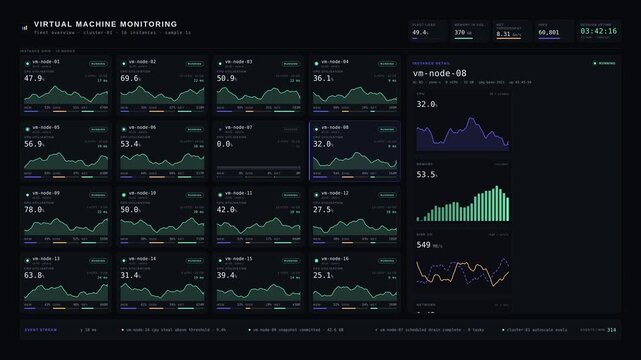641x360 pixels.
Task: Open the vm-node-04 card title
Action: 335,62
